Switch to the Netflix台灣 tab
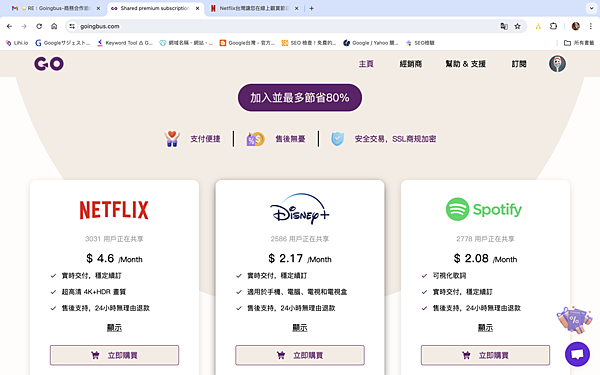This screenshot has height=375, width=600. coord(255,8)
